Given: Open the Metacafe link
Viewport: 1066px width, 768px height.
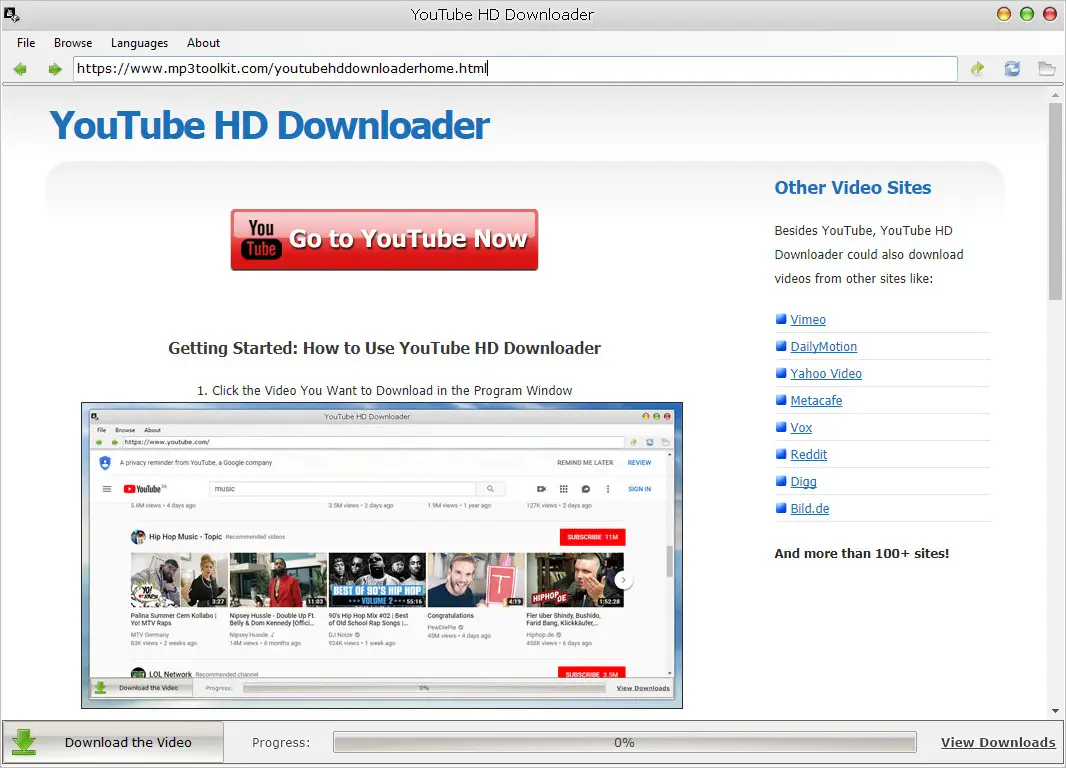Looking at the screenshot, I should (x=816, y=400).
